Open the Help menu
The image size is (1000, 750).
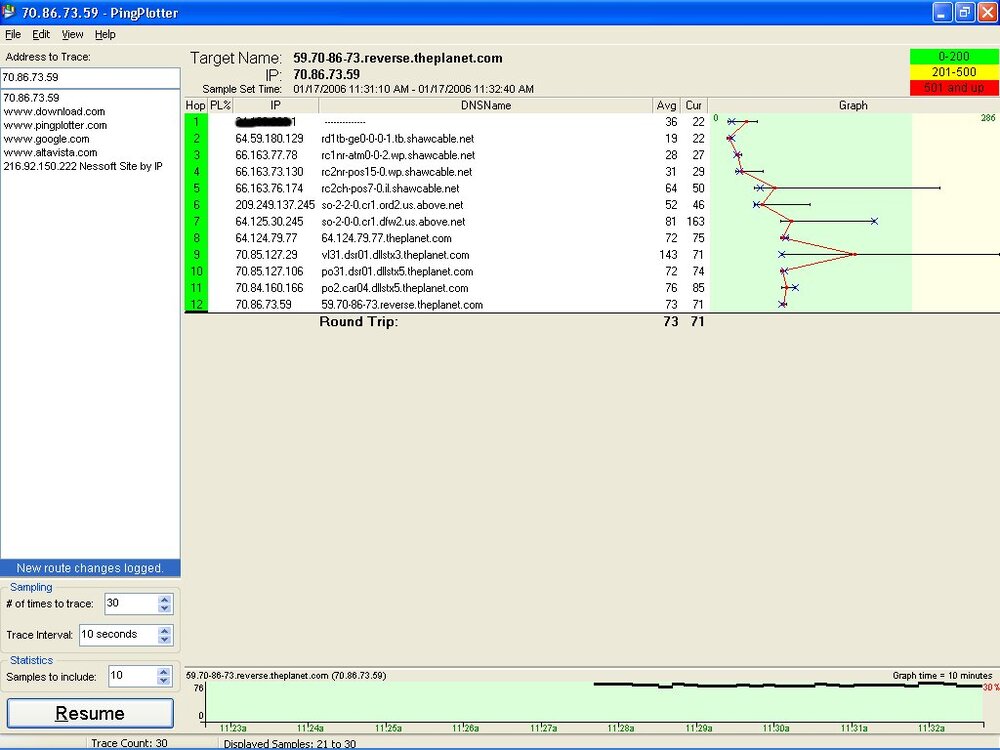point(105,34)
